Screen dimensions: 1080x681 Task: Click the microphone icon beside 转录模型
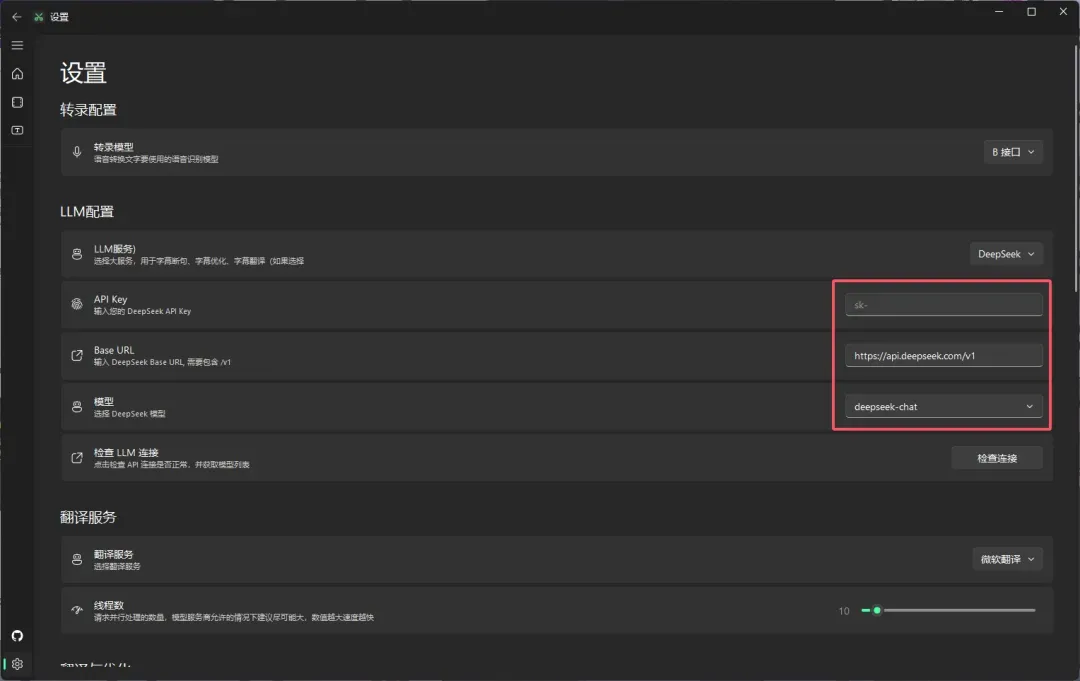(77, 152)
